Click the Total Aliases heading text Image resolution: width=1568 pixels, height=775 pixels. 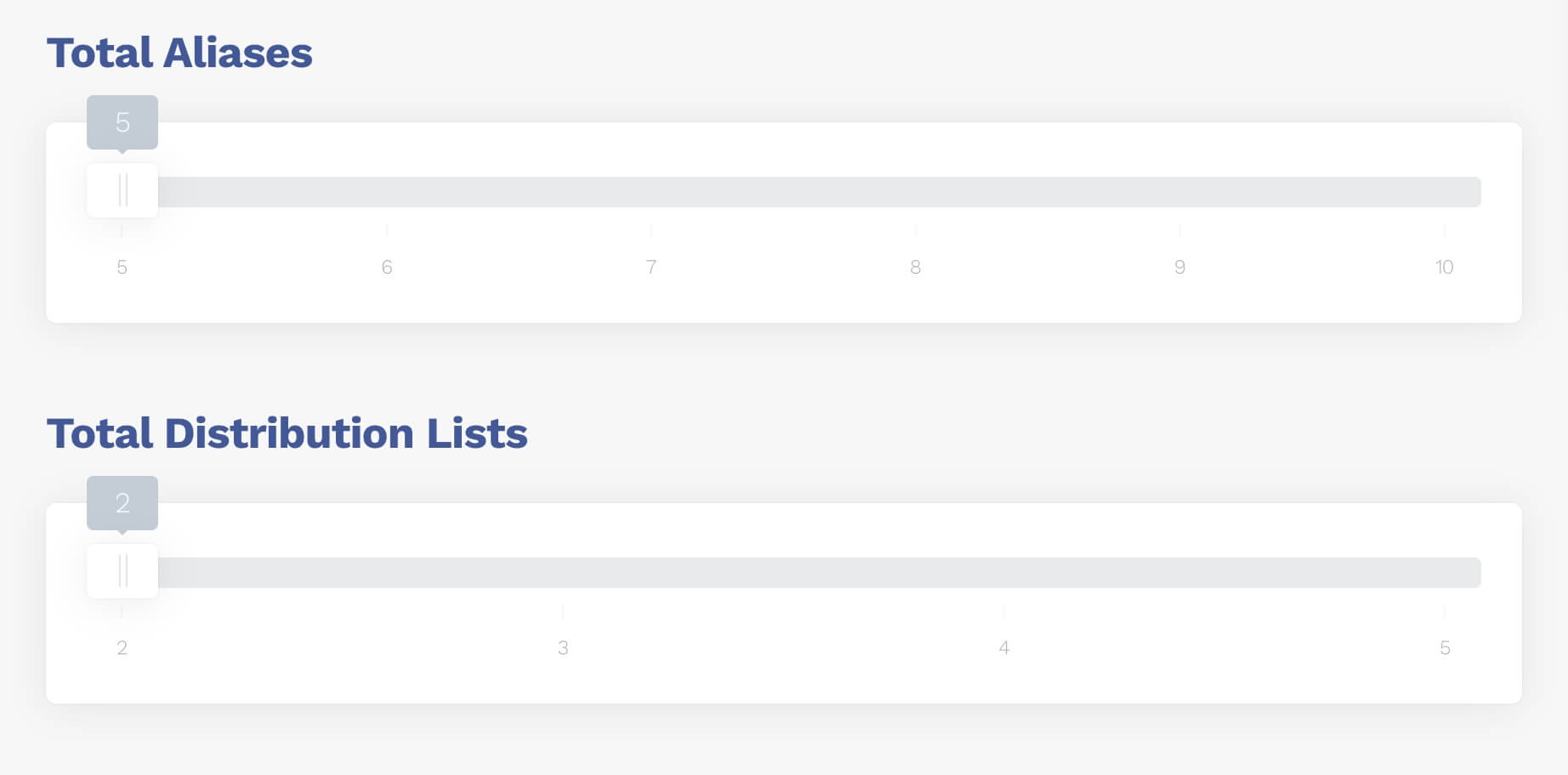[180, 53]
